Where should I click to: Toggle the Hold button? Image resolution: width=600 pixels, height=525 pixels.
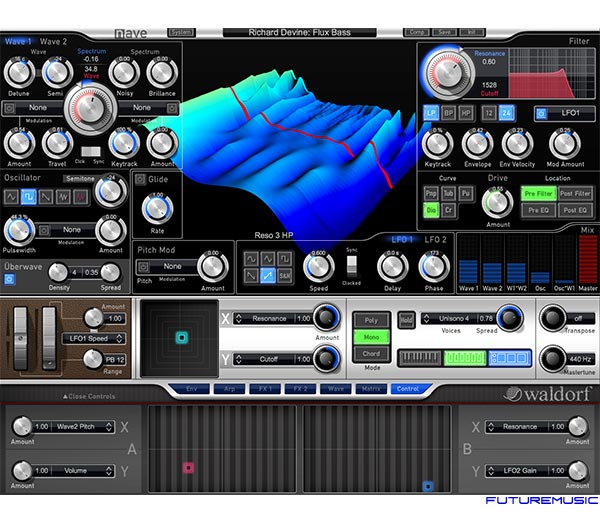point(406,320)
